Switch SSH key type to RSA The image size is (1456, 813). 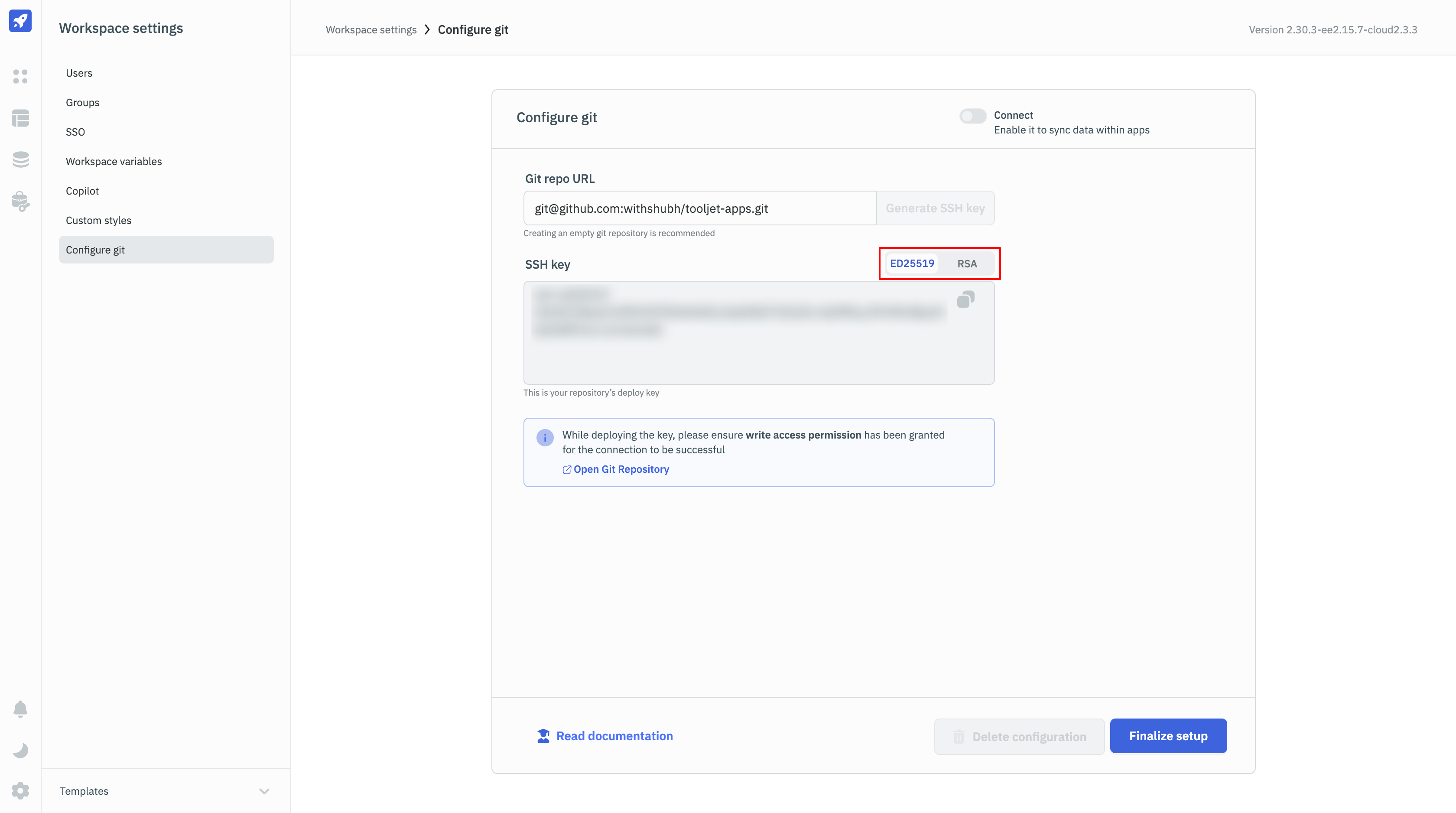pyautogui.click(x=966, y=264)
